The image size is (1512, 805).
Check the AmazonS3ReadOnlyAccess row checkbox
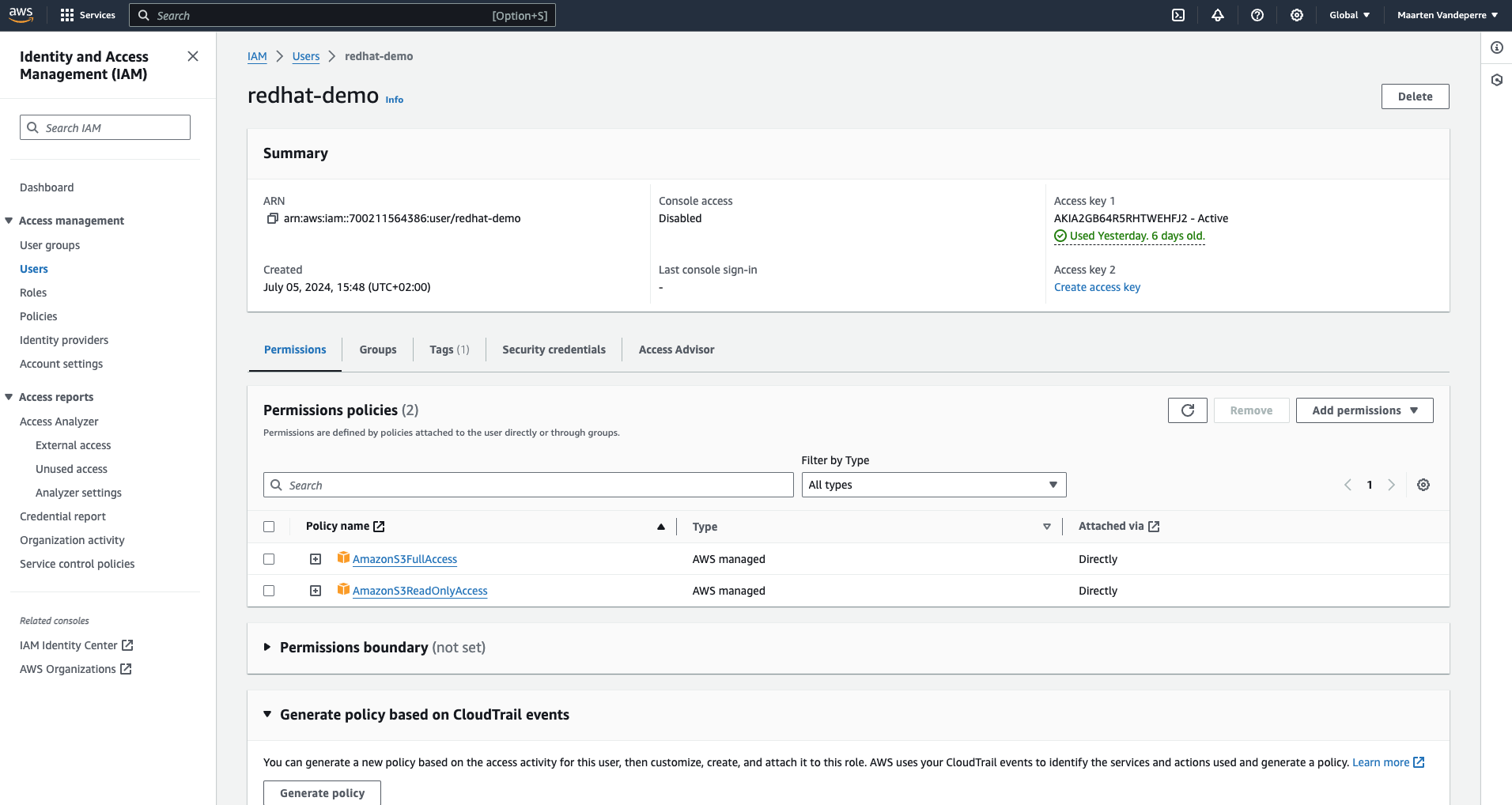click(269, 591)
